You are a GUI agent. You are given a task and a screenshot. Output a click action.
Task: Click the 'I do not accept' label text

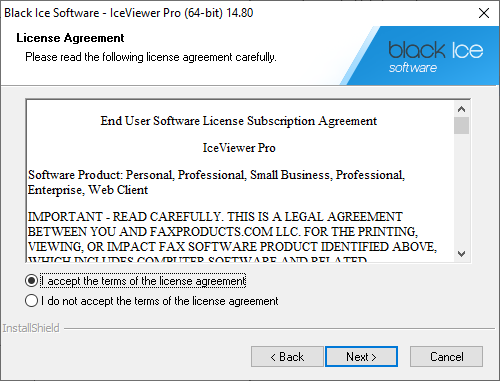160,301
